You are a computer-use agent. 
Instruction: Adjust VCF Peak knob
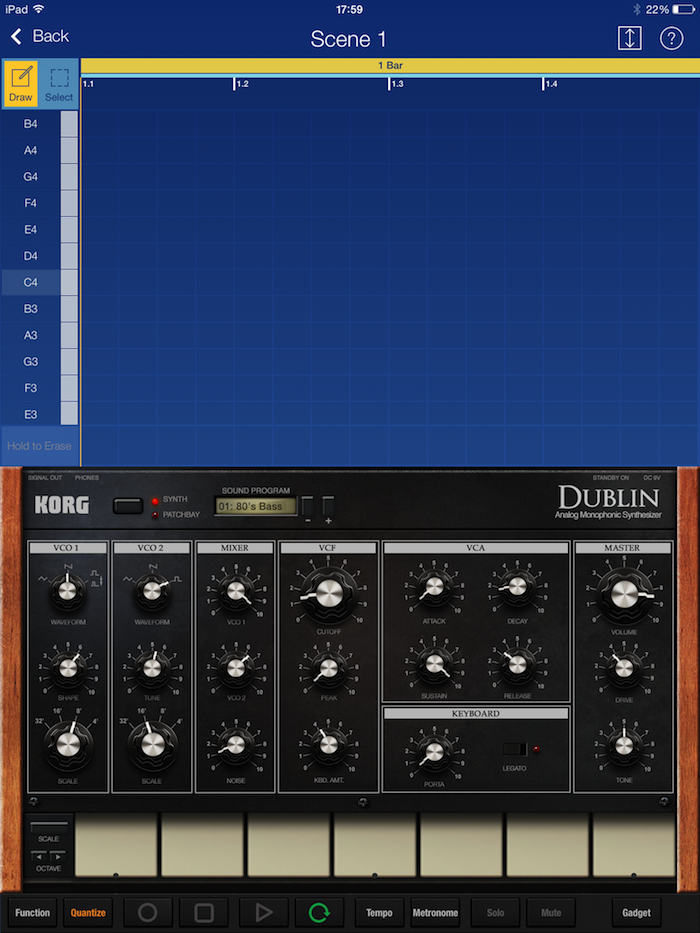click(328, 668)
